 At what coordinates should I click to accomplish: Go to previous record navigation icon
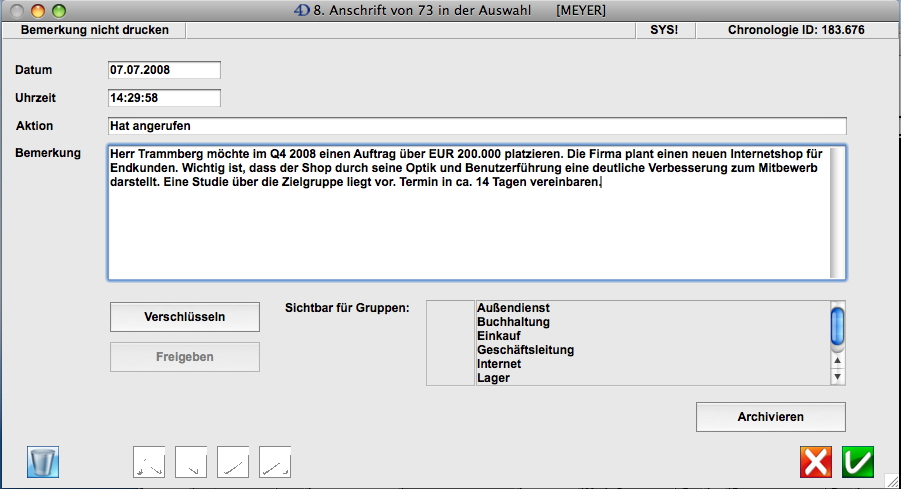[191, 462]
